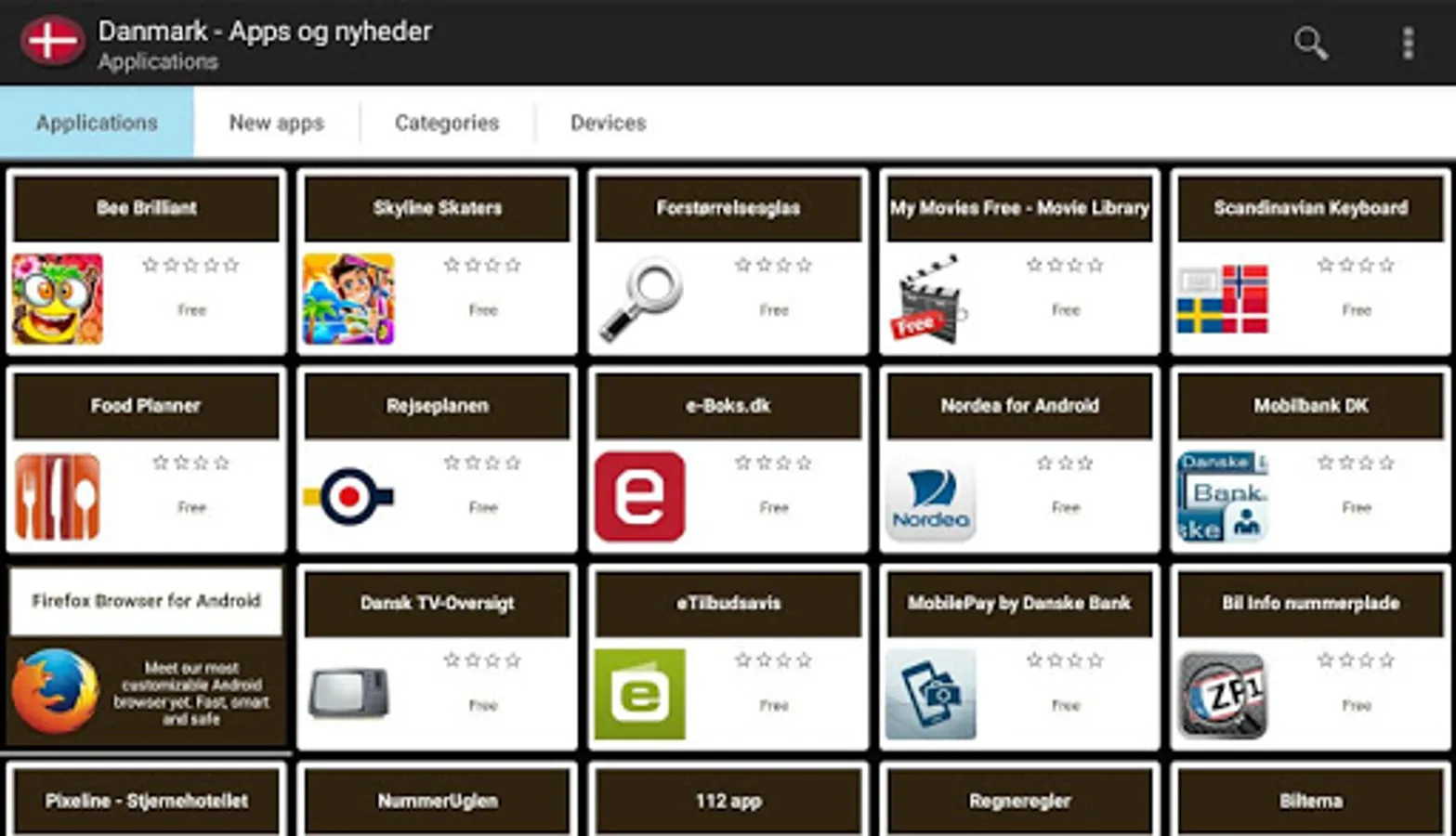Select the green eTilbudsavis icon

pos(640,694)
